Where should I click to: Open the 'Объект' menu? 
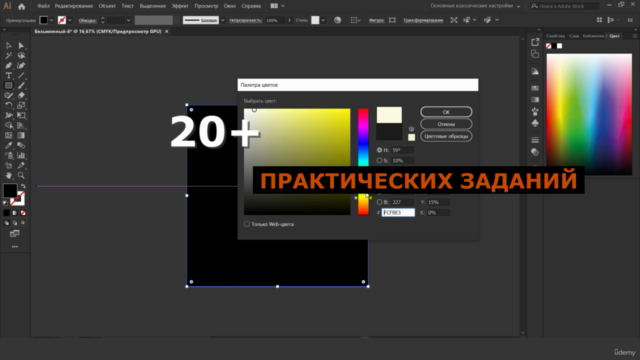[107, 6]
